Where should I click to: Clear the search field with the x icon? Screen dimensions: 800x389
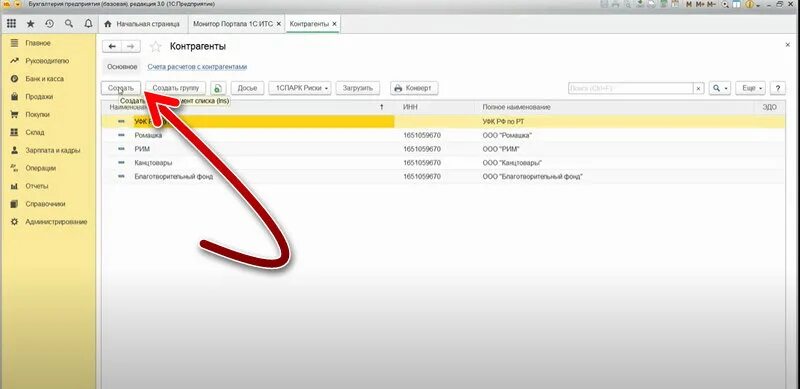click(698, 88)
